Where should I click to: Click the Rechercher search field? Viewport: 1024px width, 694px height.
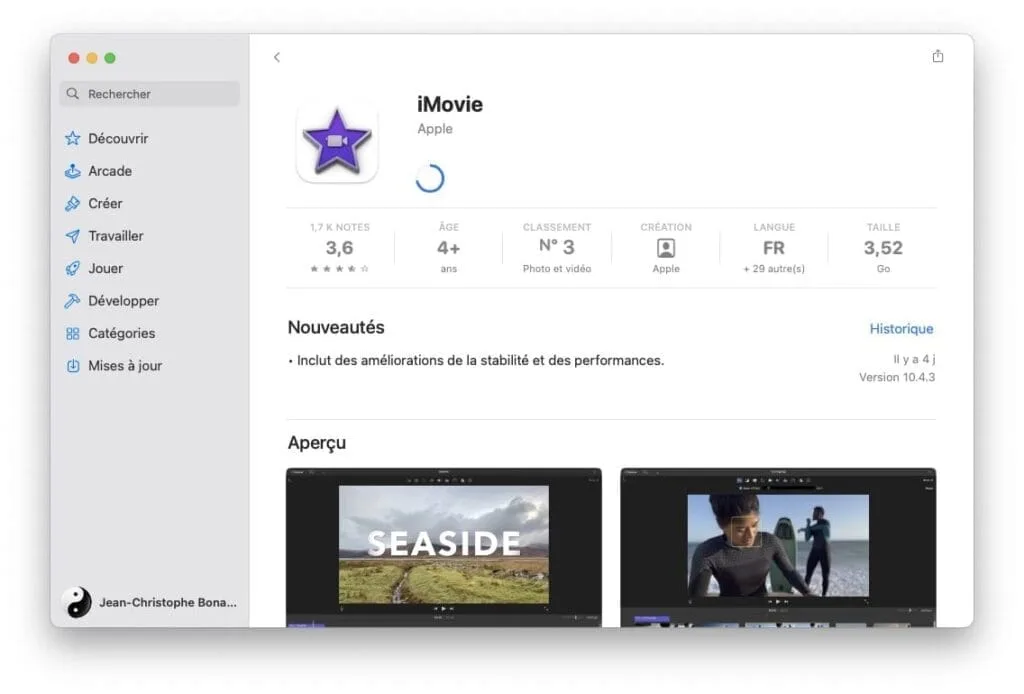coord(150,94)
